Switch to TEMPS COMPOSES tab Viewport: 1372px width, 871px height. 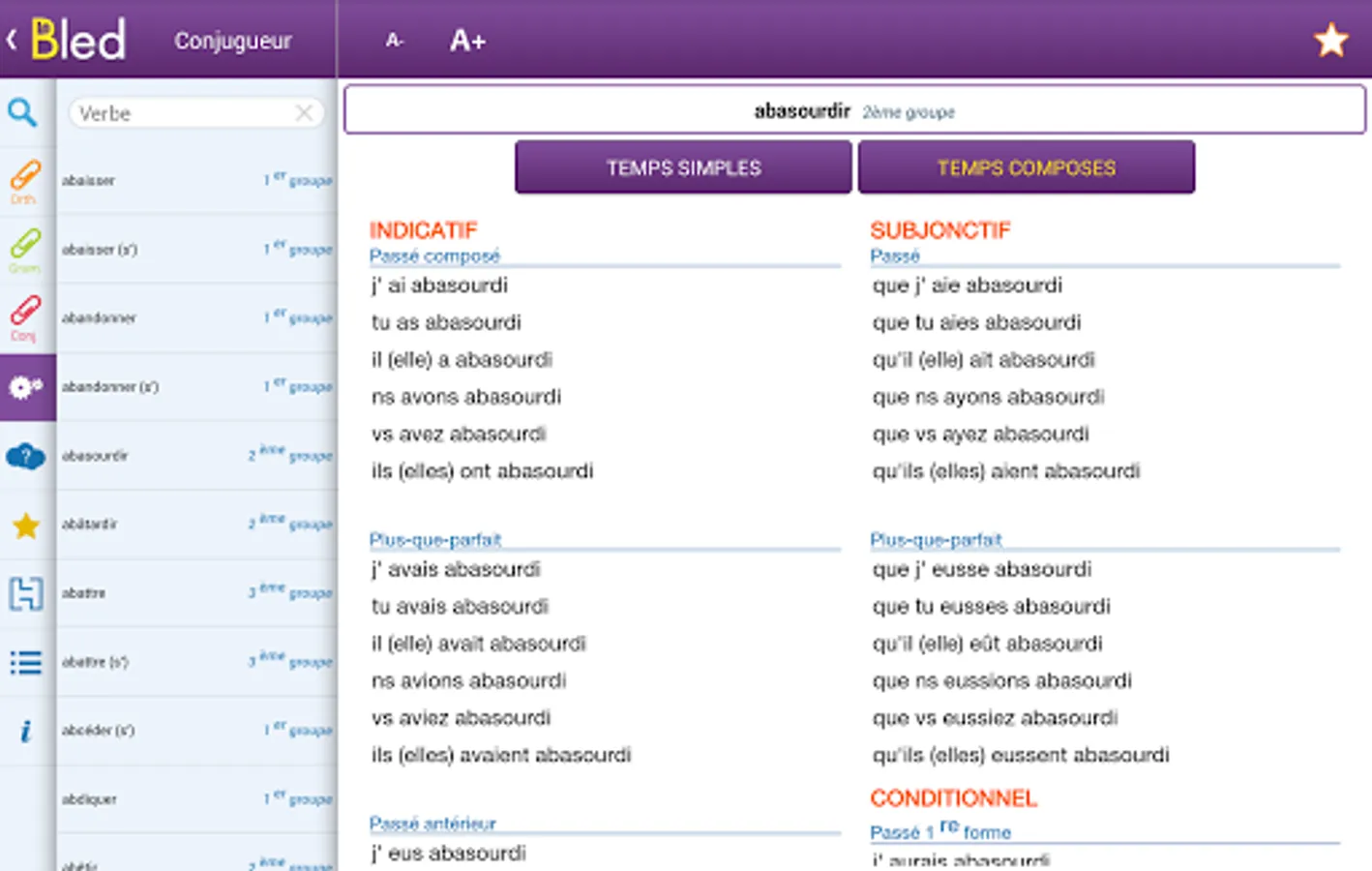tap(1026, 167)
